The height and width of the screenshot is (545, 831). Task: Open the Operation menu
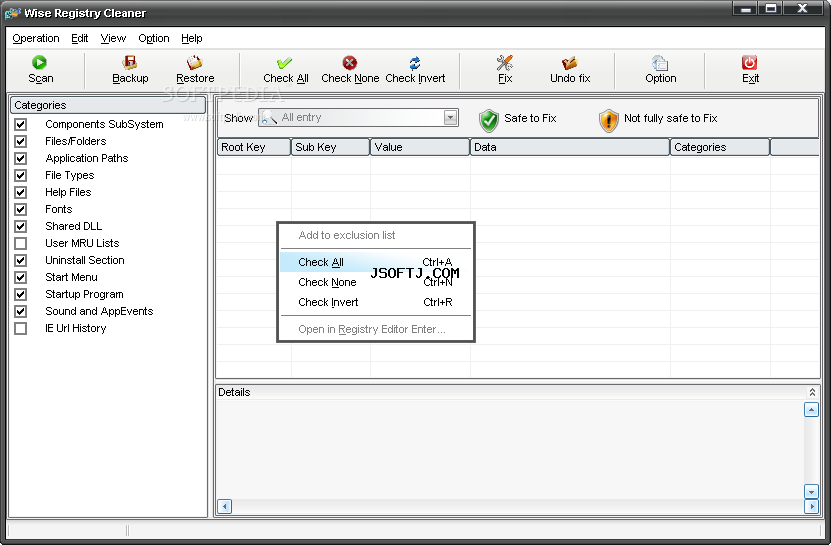[x=36, y=38]
